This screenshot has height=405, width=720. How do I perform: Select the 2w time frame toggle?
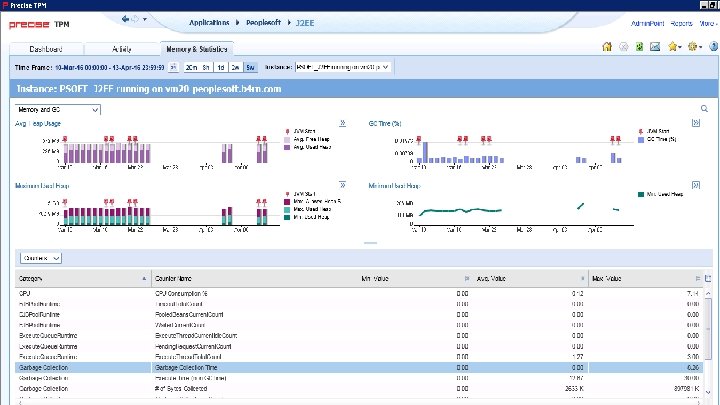click(x=235, y=67)
